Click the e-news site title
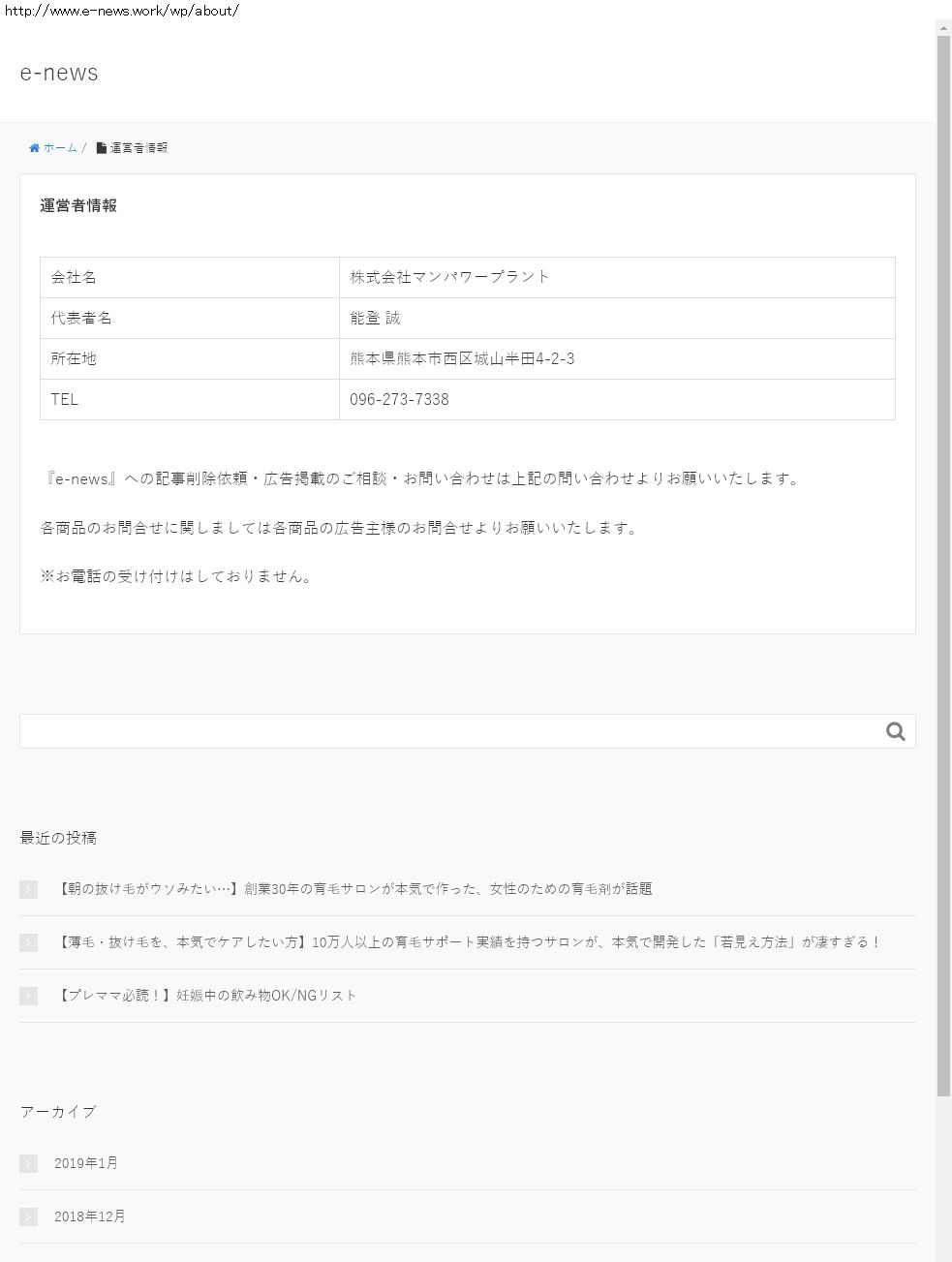The height and width of the screenshot is (1262, 952). point(59,73)
